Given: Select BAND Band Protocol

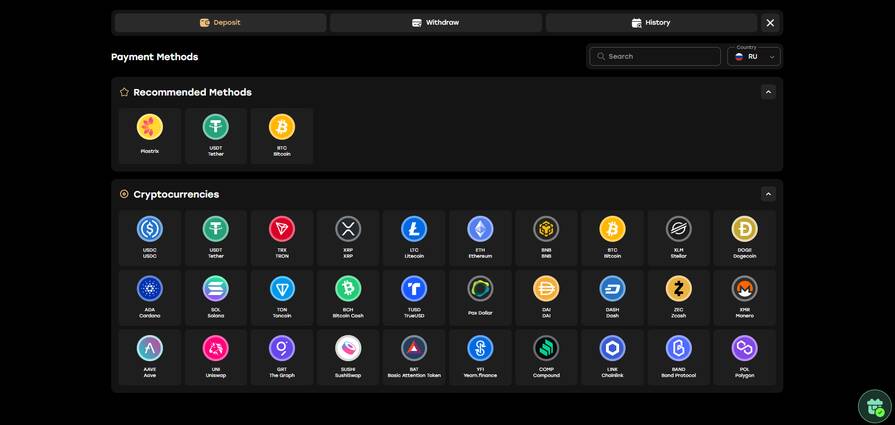Looking at the screenshot, I should (679, 357).
